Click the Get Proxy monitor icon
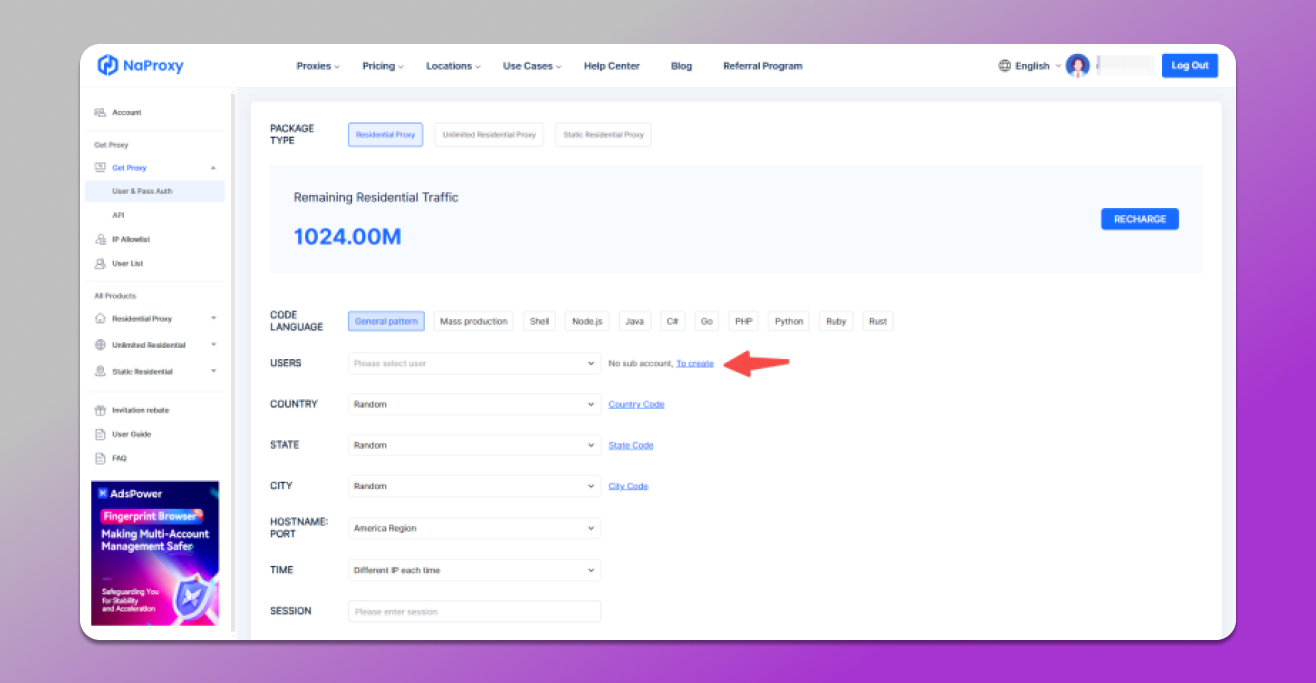This screenshot has height=683, width=1316. [x=100, y=168]
